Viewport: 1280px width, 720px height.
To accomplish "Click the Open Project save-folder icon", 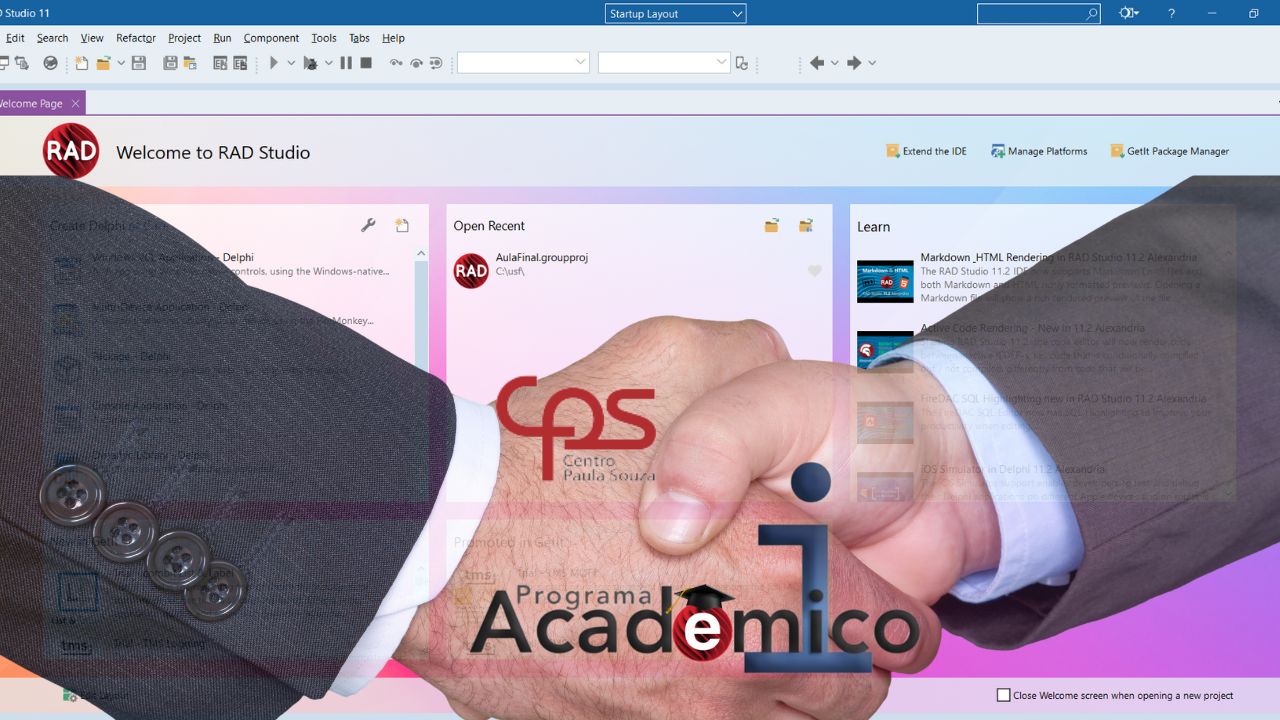I will [190, 63].
